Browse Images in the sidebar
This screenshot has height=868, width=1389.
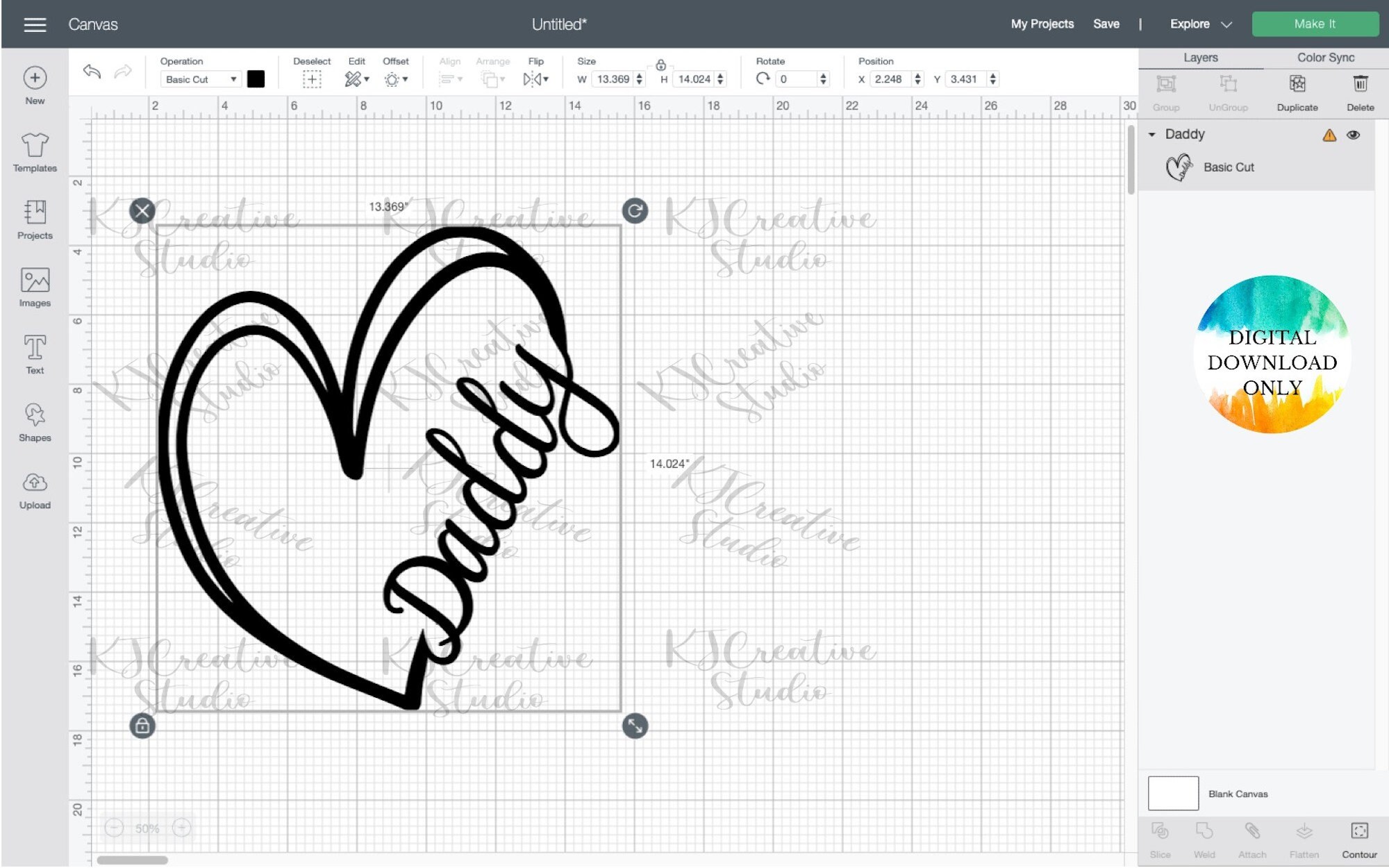coord(34,285)
